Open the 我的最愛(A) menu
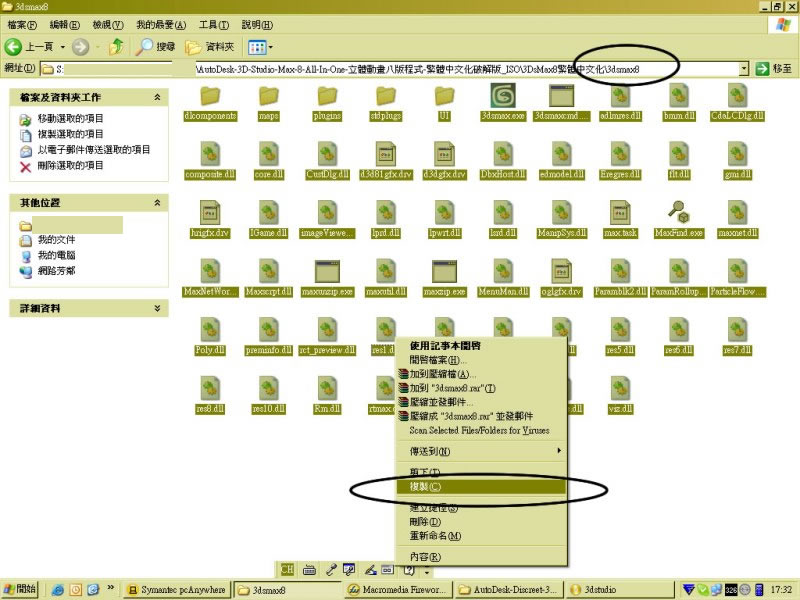The width and height of the screenshot is (800, 600). tap(161, 24)
